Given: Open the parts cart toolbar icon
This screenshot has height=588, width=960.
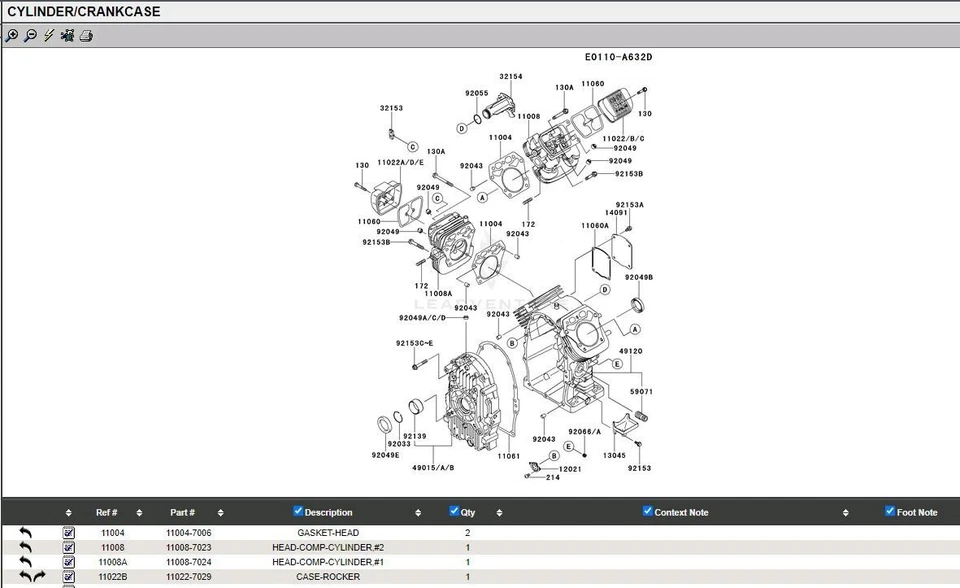Looking at the screenshot, I should click(x=67, y=36).
